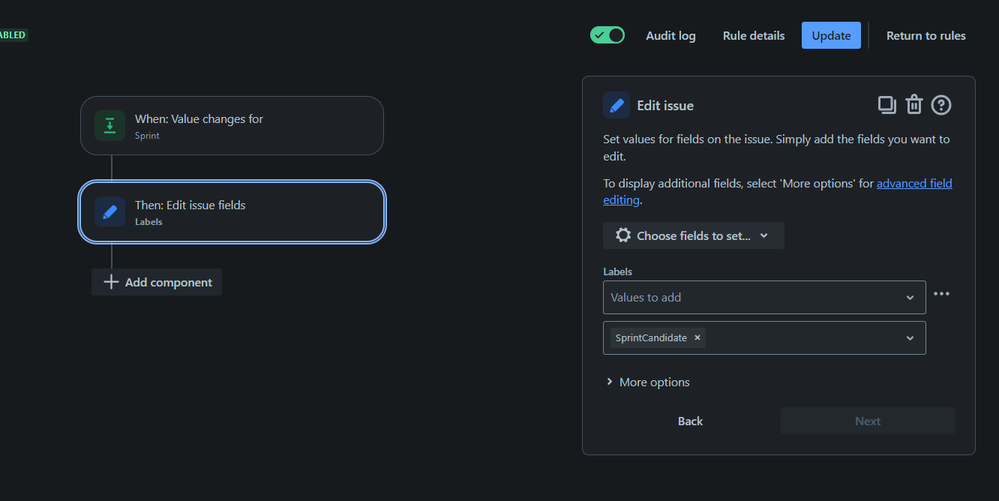Image resolution: width=999 pixels, height=501 pixels.
Task: Click the blue pencil icon on Edit issue fields card
Action: coord(110,212)
